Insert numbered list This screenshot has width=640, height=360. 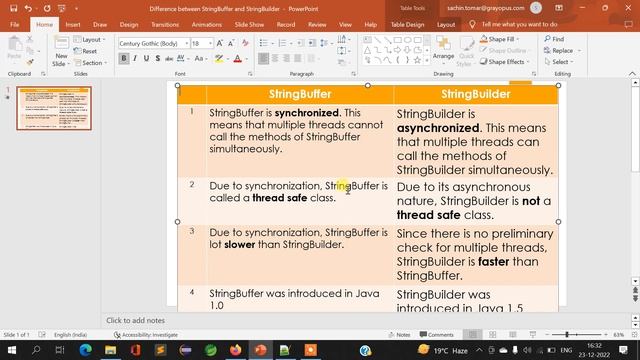[282, 43]
